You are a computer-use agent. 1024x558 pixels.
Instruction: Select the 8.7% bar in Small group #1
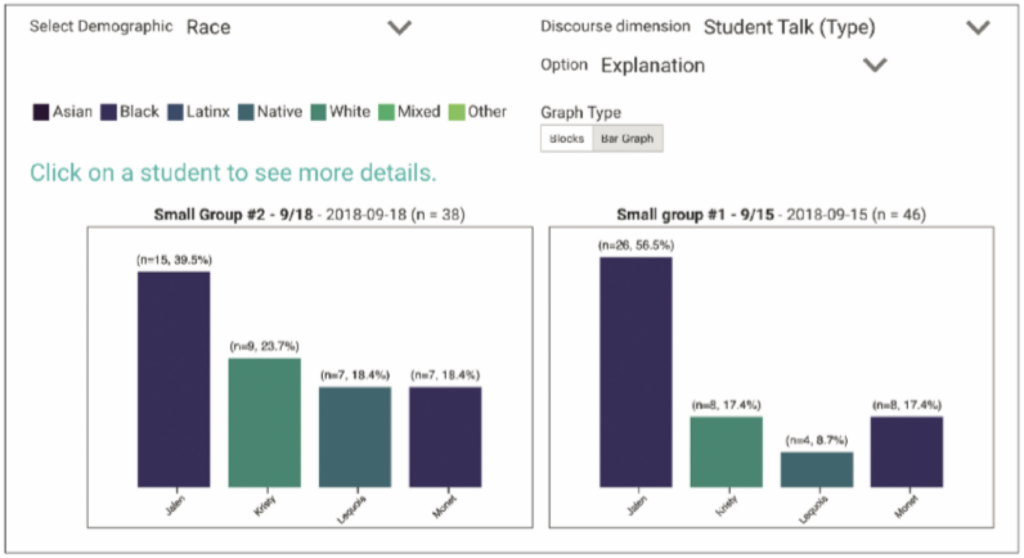(x=817, y=469)
